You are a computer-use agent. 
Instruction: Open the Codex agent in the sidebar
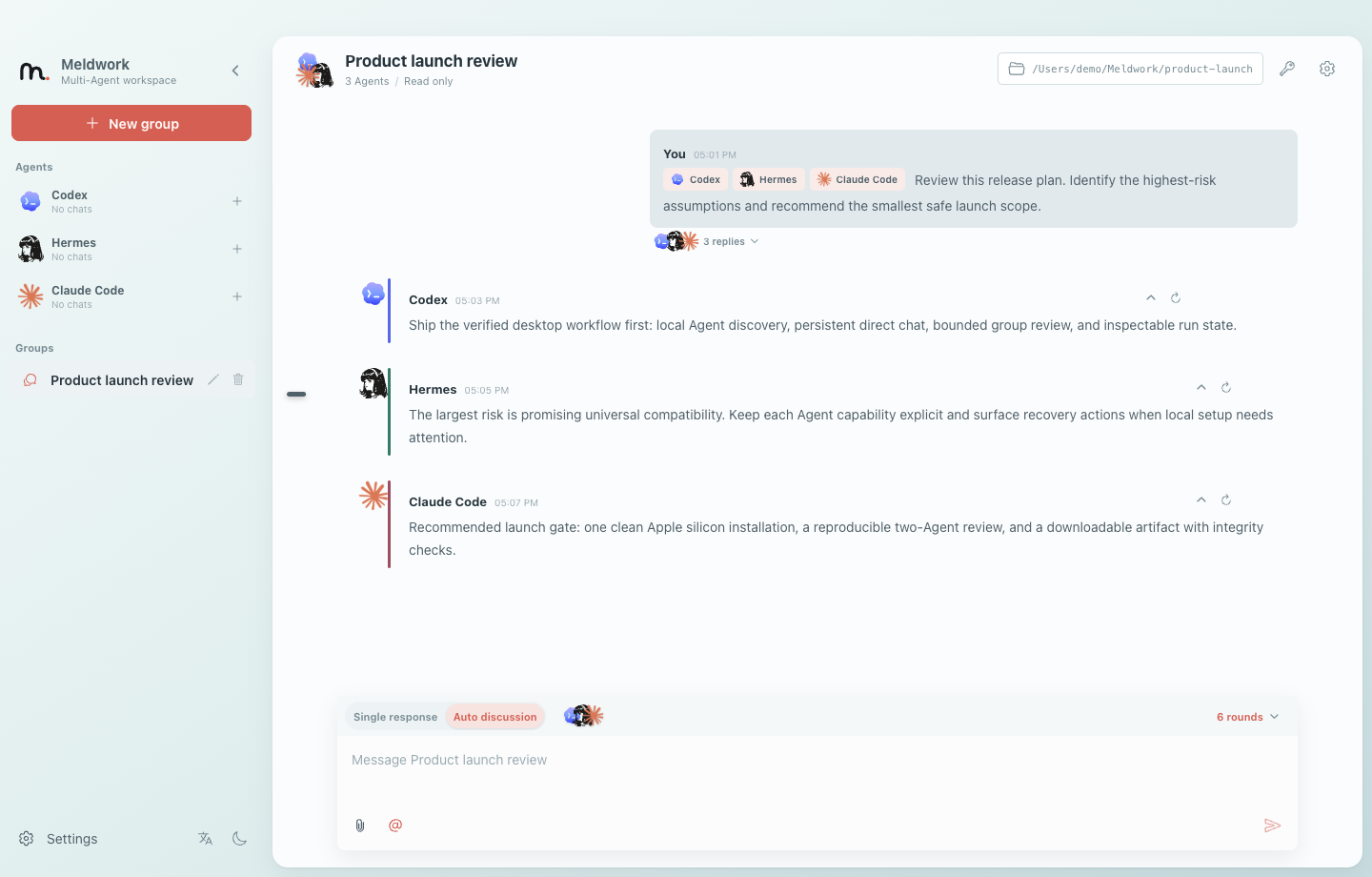[x=131, y=201]
